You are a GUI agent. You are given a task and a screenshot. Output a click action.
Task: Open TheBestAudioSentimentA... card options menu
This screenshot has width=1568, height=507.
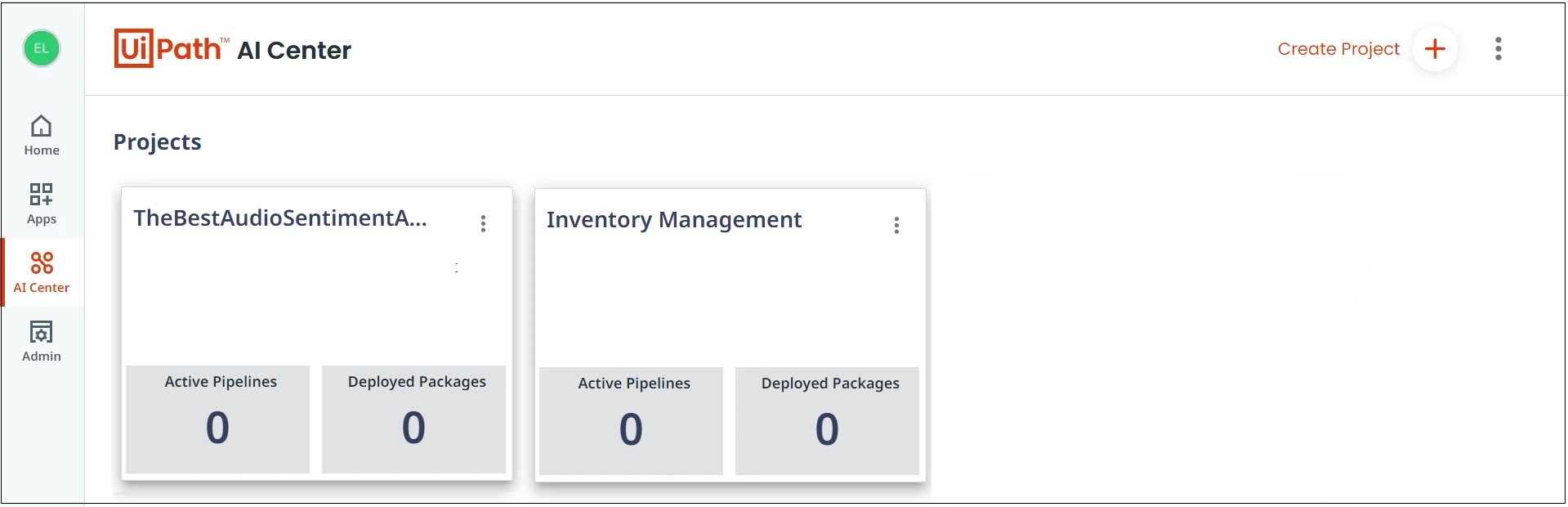click(484, 224)
